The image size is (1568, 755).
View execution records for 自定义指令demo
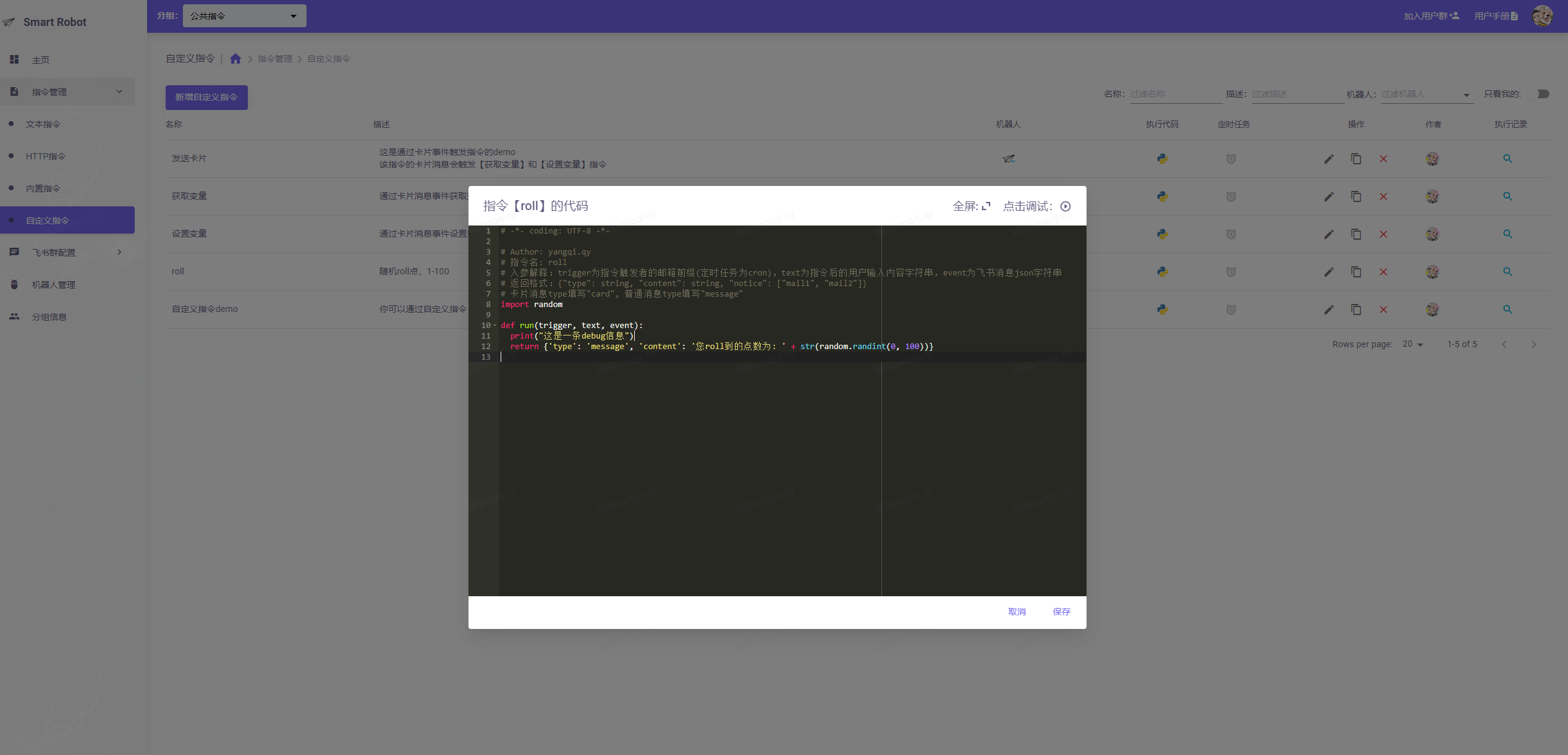click(x=1507, y=310)
